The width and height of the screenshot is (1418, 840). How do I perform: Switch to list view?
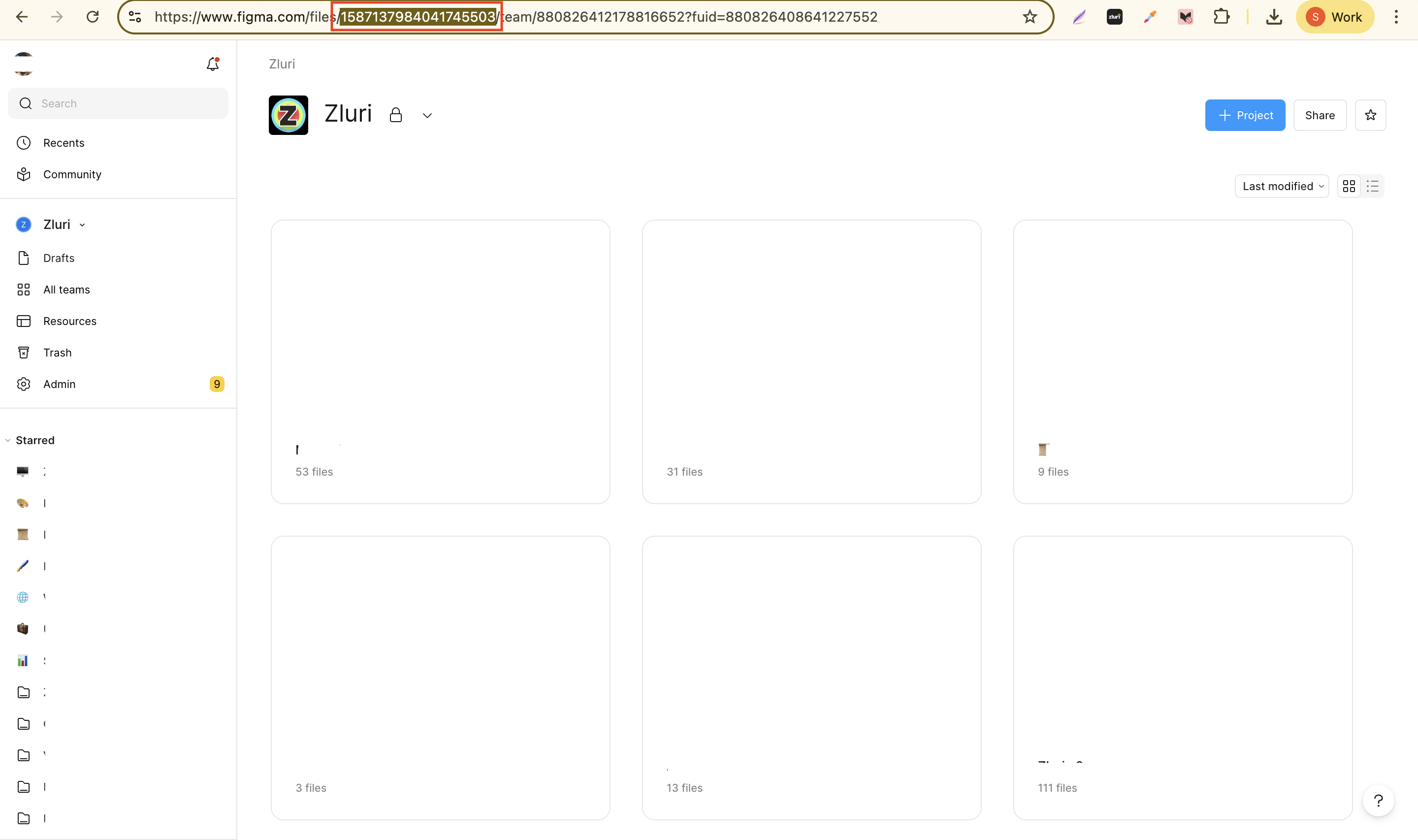coord(1372,186)
